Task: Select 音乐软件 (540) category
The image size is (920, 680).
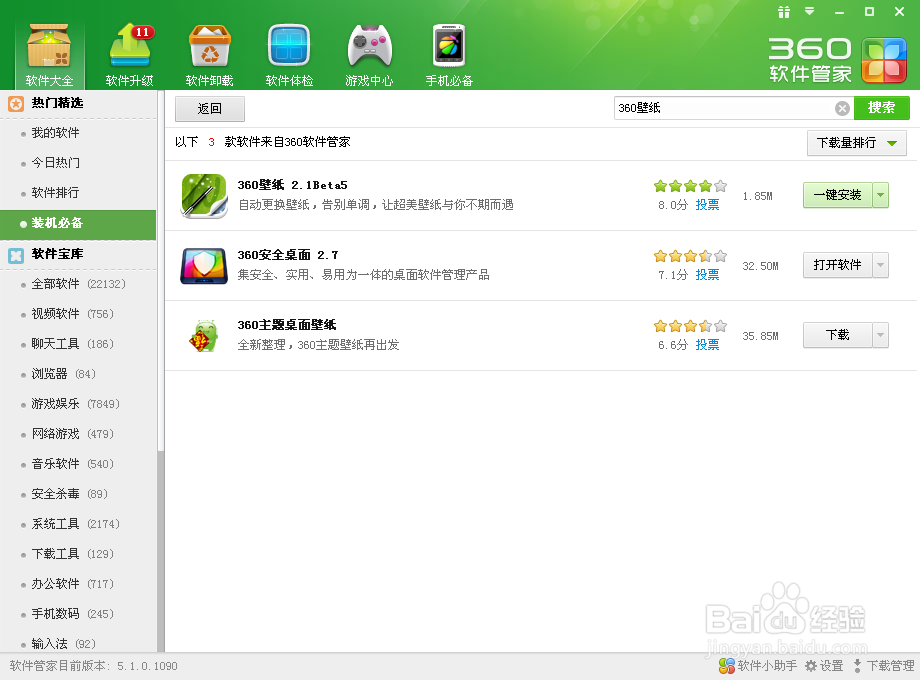Action: pyautogui.click(x=73, y=464)
